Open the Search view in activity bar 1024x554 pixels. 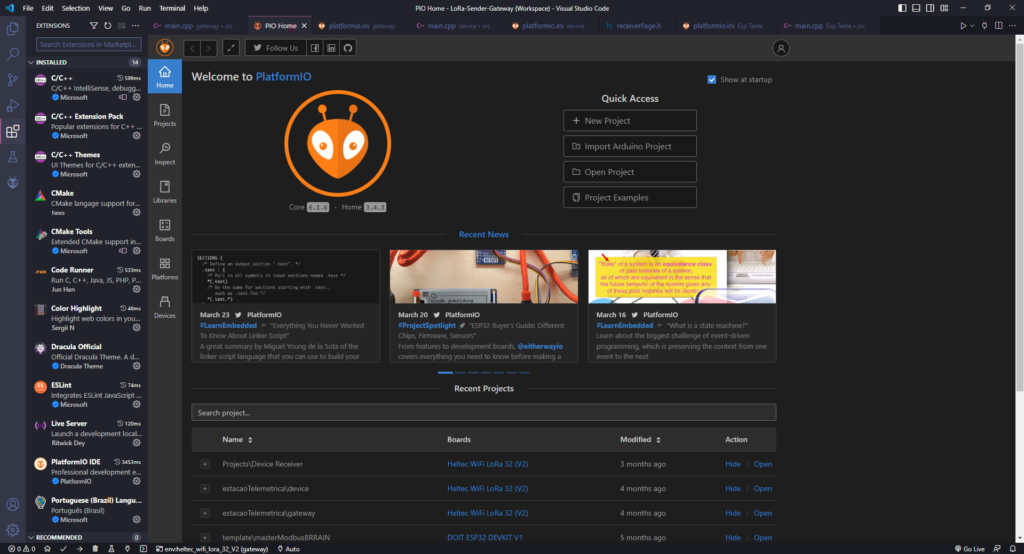[x=12, y=54]
